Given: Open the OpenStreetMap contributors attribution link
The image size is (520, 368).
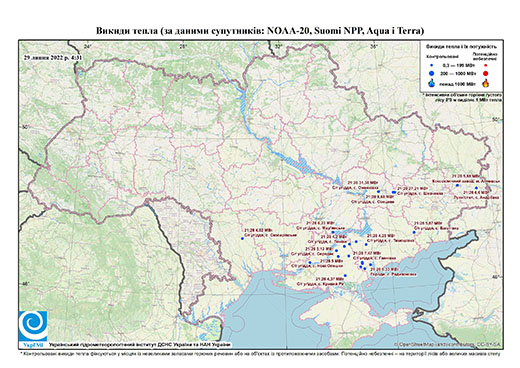Looking at the screenshot, I should pos(448,344).
